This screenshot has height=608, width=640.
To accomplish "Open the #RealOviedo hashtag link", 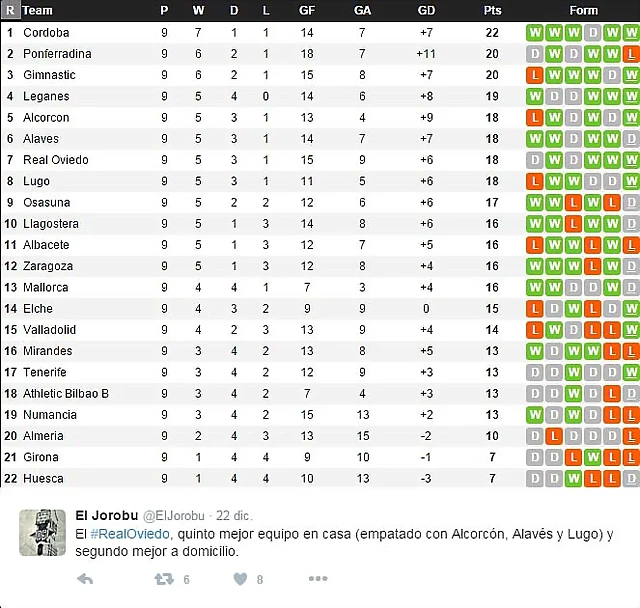I will pos(130,534).
